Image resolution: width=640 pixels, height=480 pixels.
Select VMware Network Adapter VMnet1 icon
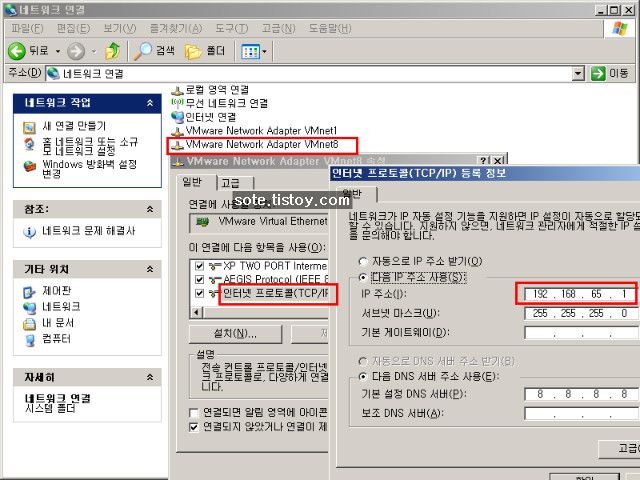177,131
